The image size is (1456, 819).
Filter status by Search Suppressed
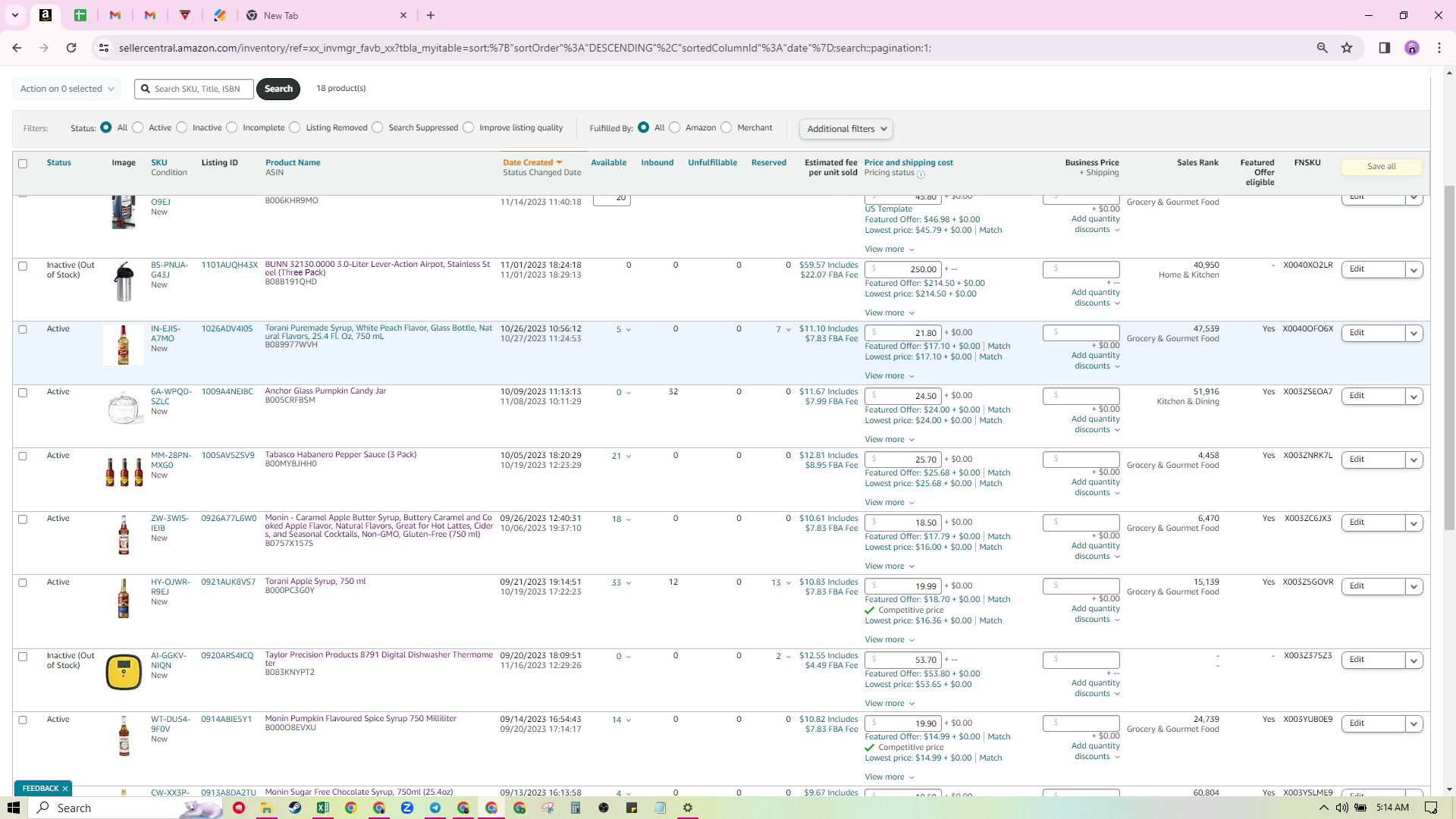pos(378,127)
